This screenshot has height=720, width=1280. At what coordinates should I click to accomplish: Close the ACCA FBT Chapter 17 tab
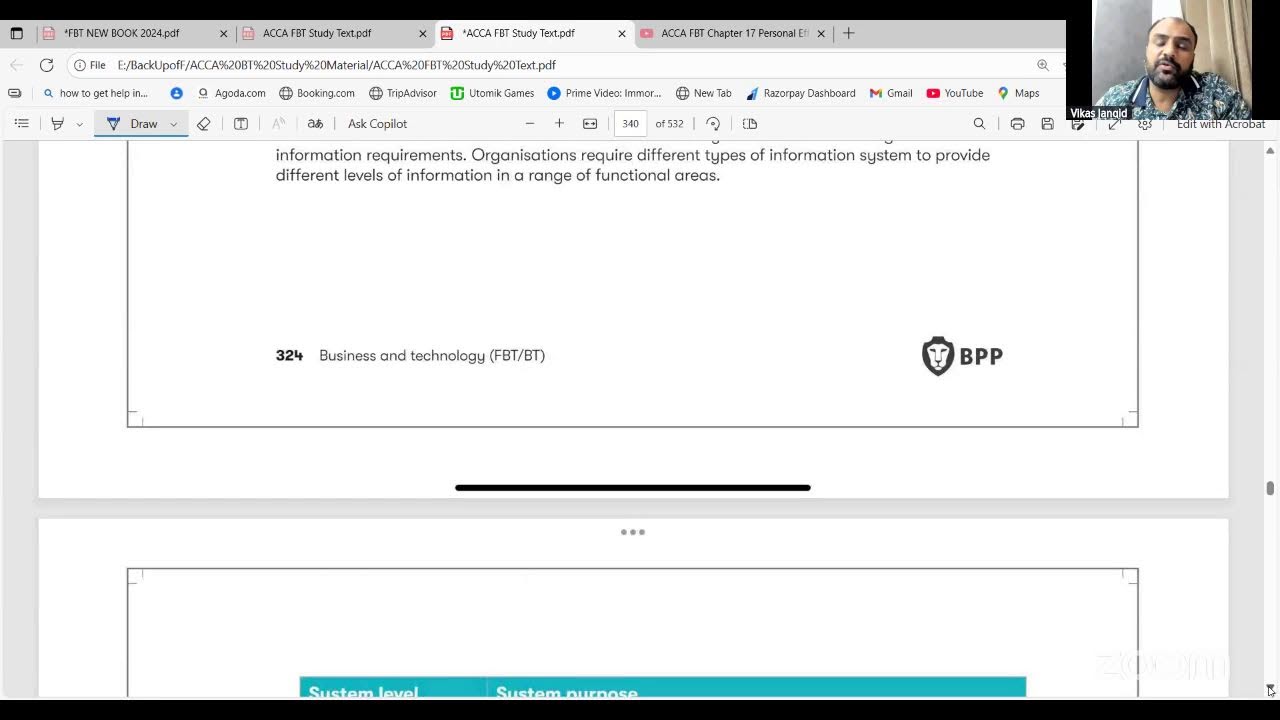coord(821,33)
